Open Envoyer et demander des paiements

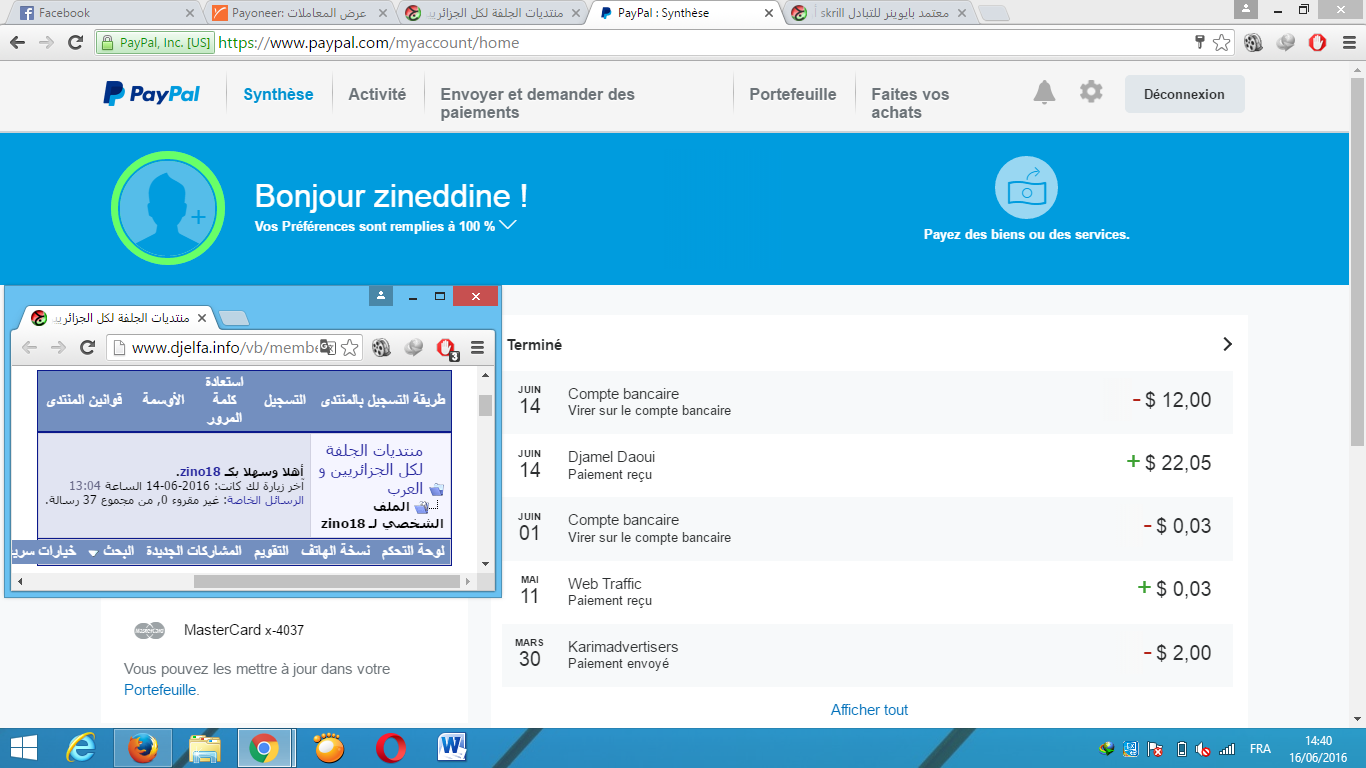pos(538,103)
